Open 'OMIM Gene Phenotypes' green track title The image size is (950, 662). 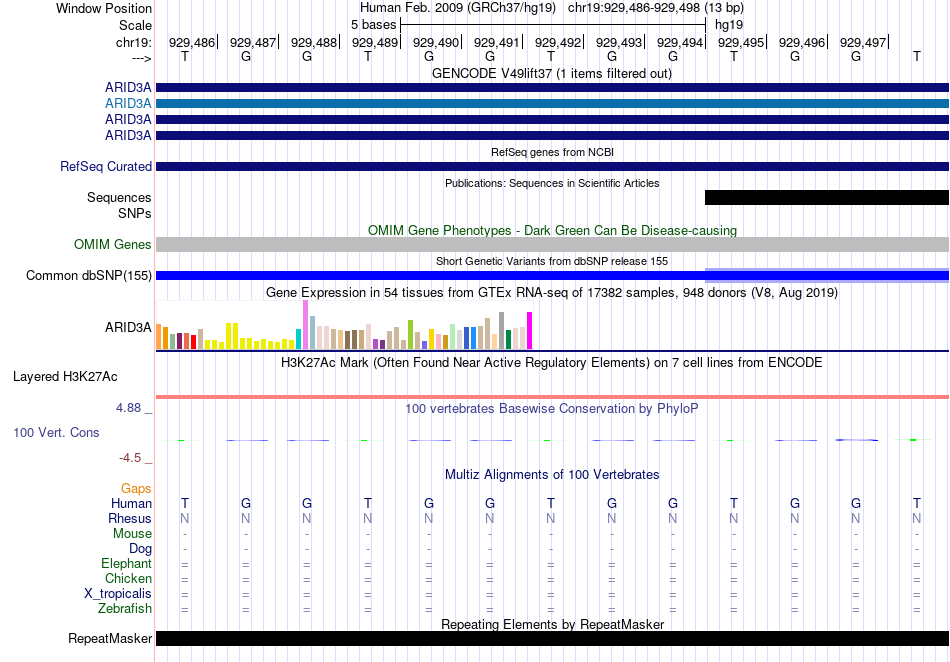click(553, 231)
